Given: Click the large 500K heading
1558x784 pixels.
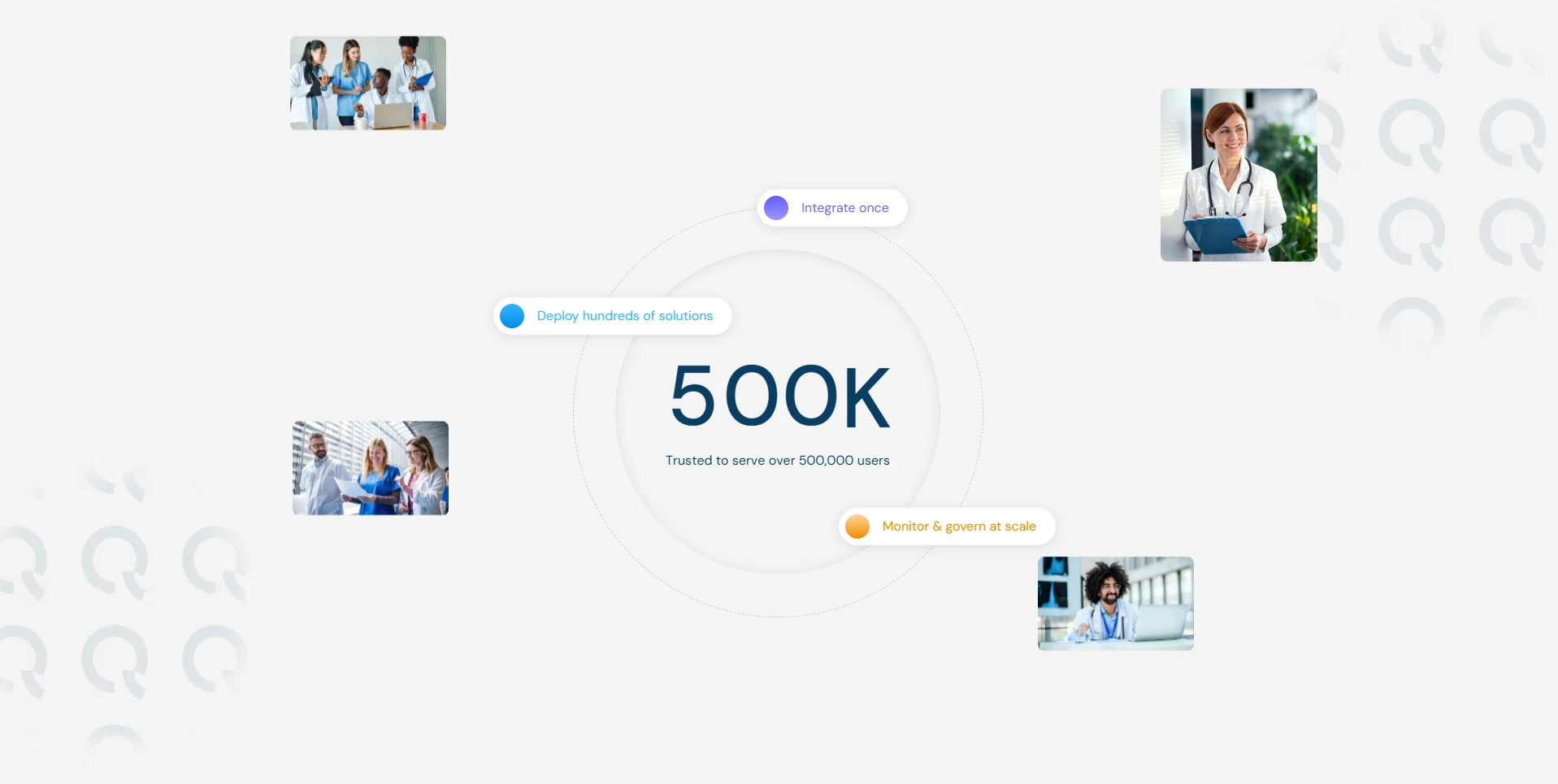Looking at the screenshot, I should click(x=779, y=396).
